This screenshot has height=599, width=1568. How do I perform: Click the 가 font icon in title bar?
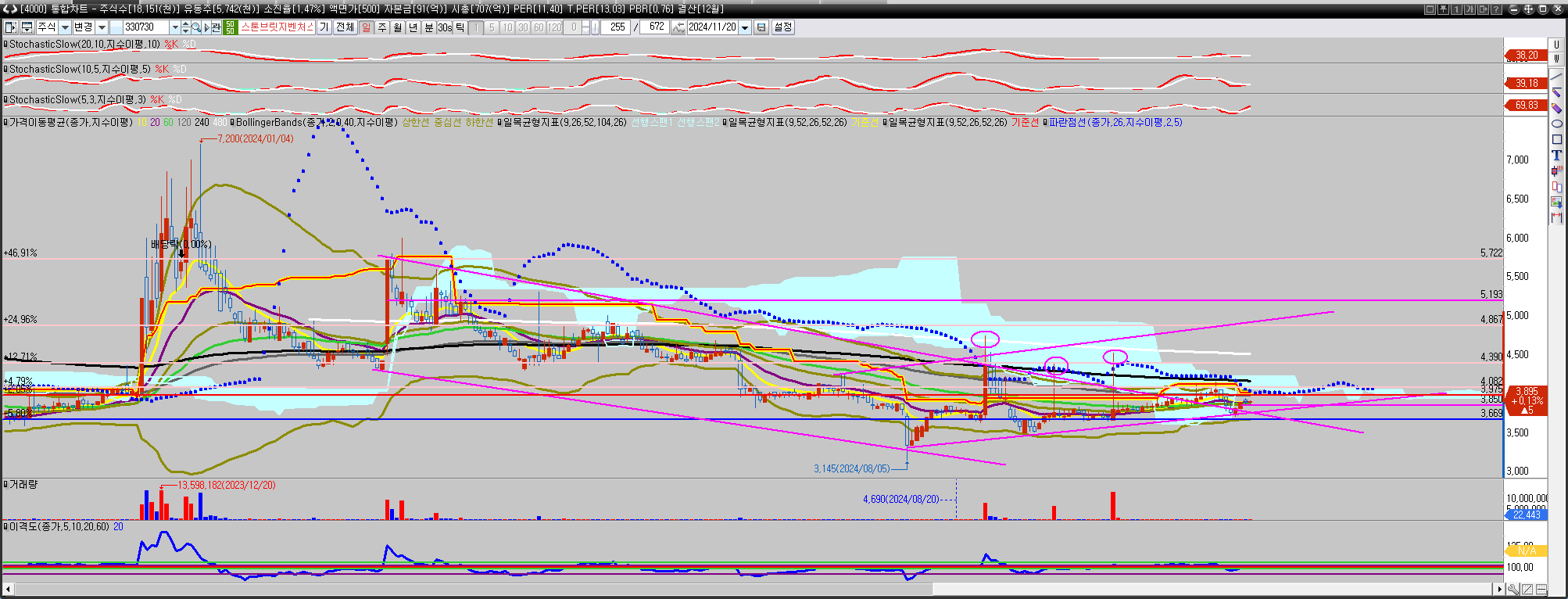(x=1470, y=9)
